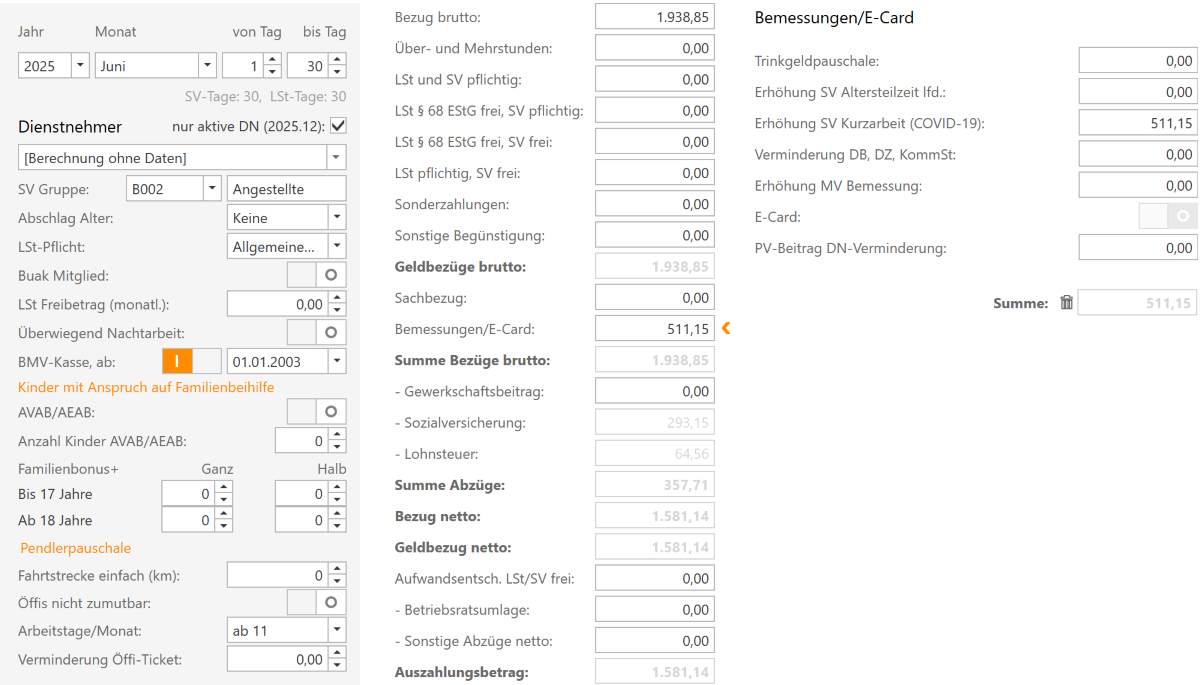Switch off the orange BMV-Kasse toggle

pos(178,361)
